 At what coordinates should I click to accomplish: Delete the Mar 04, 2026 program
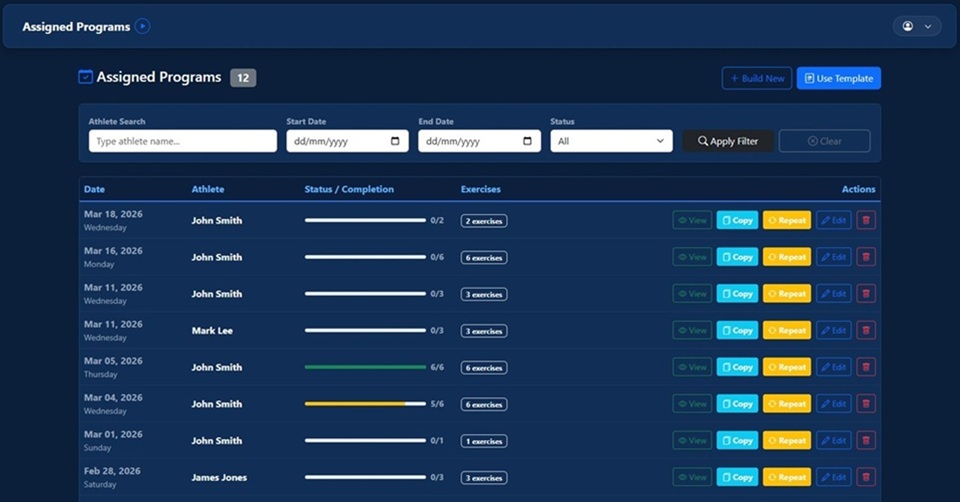(866, 404)
